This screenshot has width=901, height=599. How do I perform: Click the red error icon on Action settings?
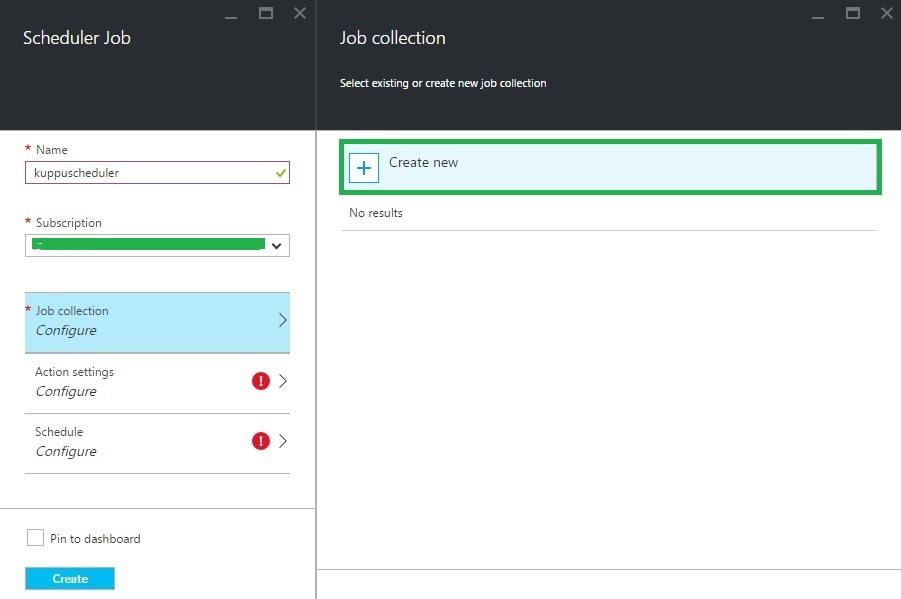pyautogui.click(x=261, y=381)
